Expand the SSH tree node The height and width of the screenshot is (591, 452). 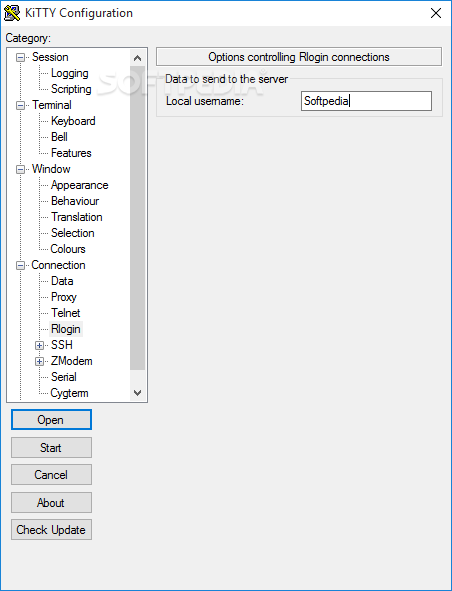(x=39, y=346)
